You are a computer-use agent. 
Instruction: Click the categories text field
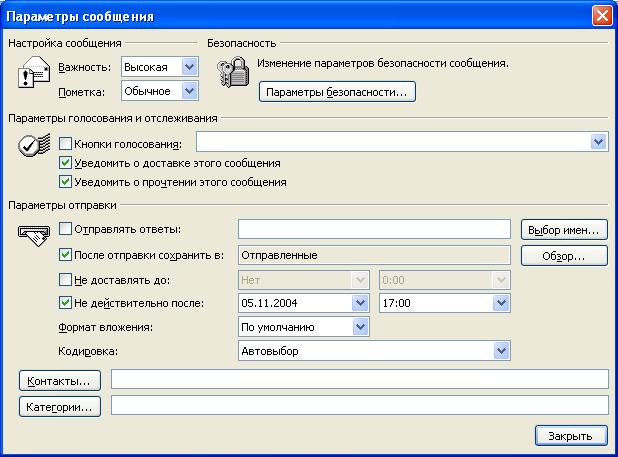360,405
